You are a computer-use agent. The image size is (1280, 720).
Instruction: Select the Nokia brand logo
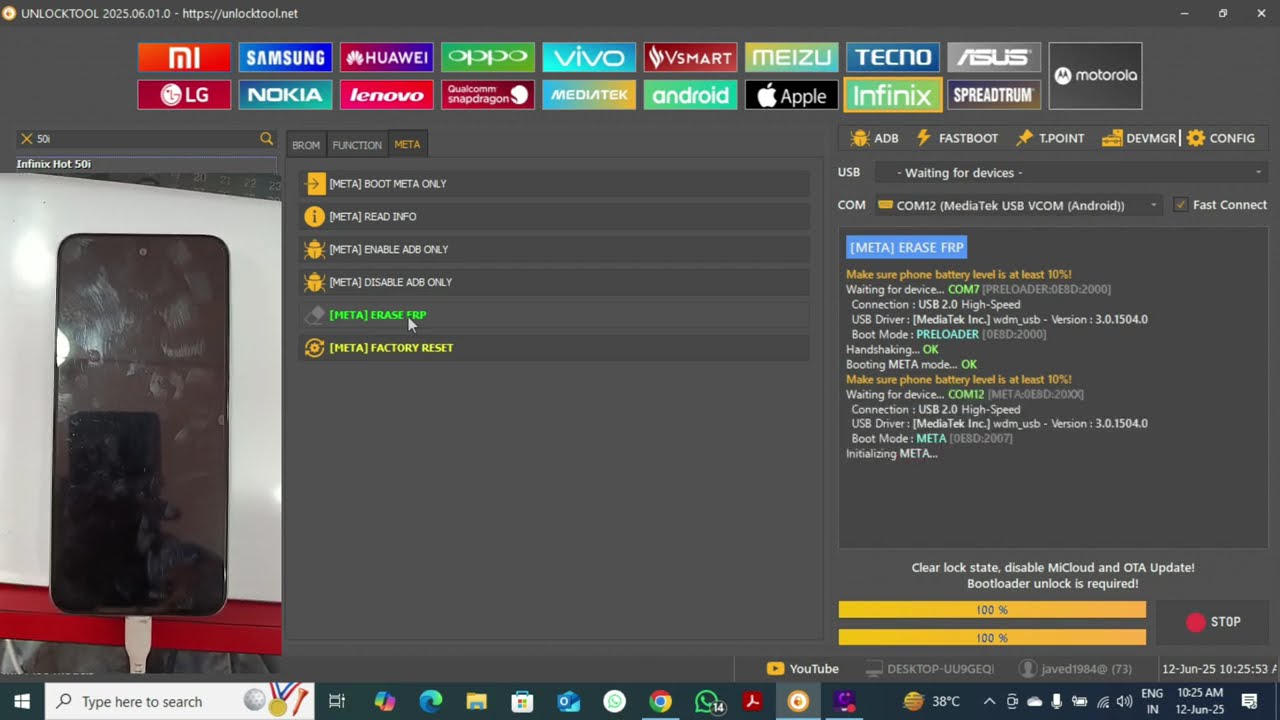285,95
